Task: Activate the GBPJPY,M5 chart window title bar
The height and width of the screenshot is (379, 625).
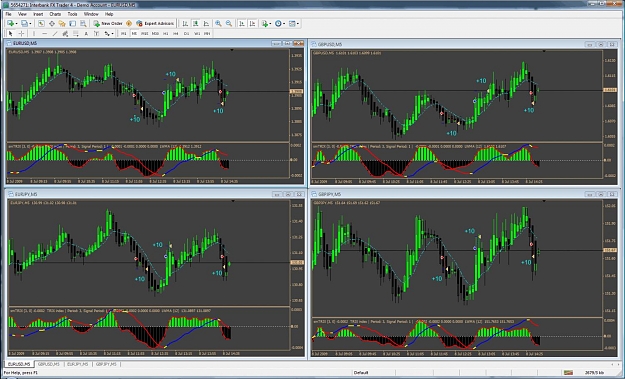Action: (465, 194)
